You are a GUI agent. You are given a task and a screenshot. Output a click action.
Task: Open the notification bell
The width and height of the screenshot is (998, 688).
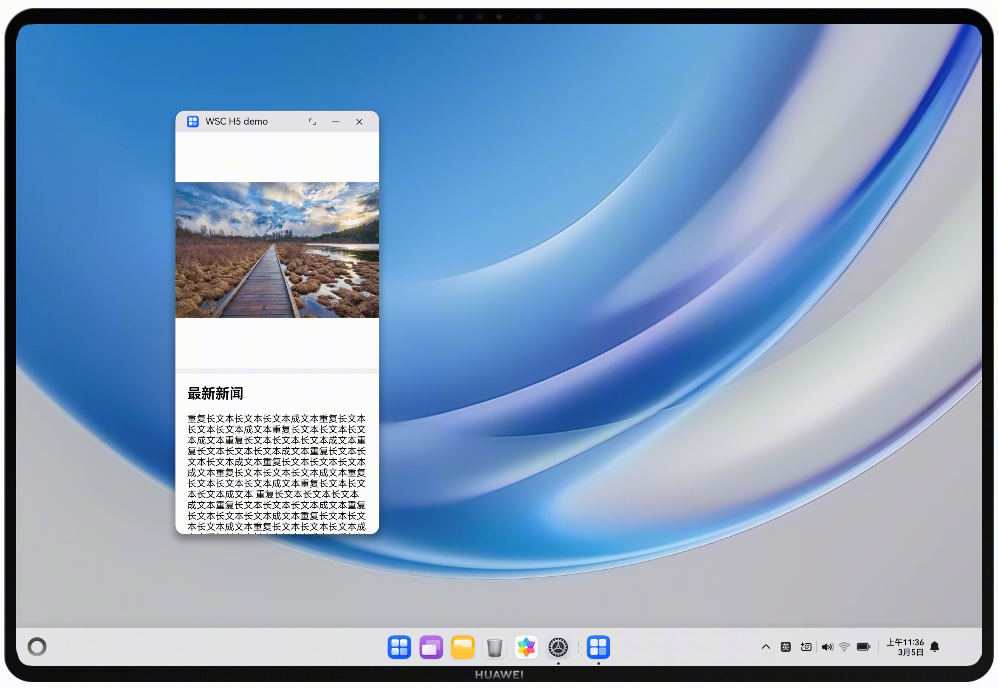[x=935, y=647]
